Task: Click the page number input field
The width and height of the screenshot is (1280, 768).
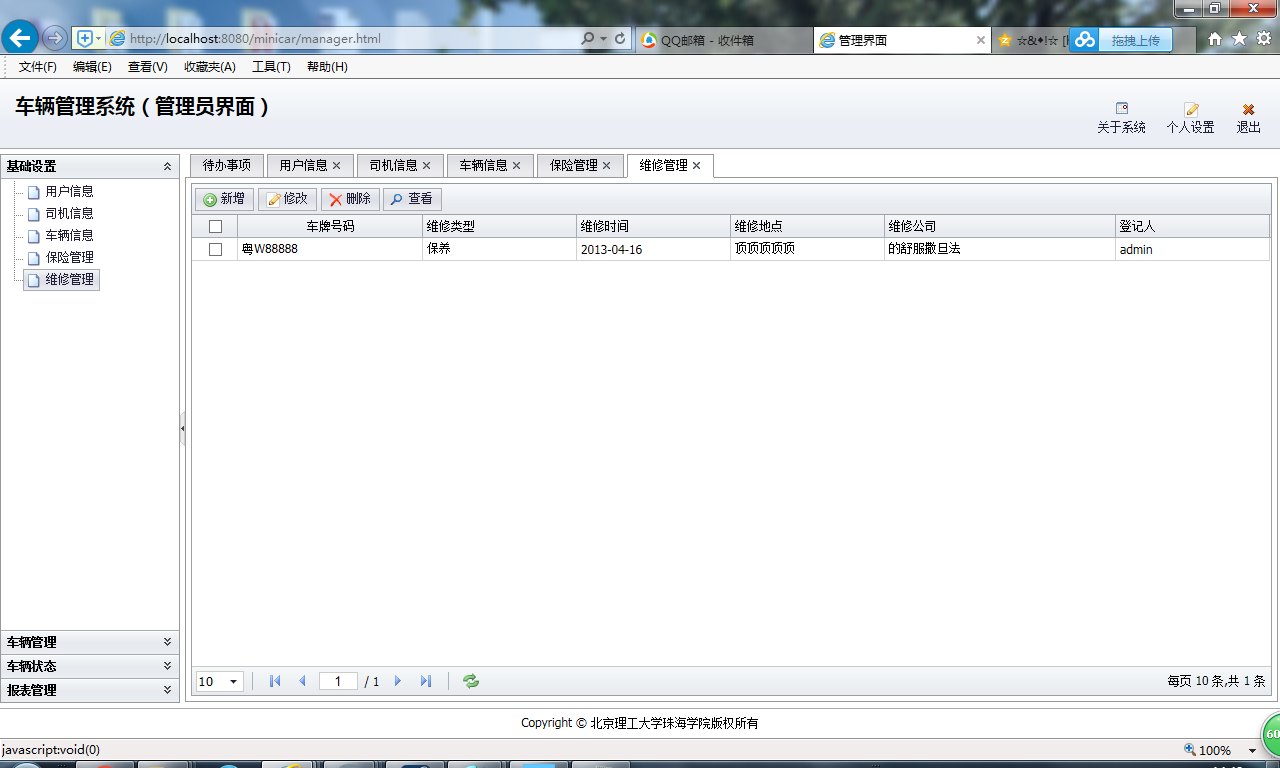Action: click(x=338, y=680)
